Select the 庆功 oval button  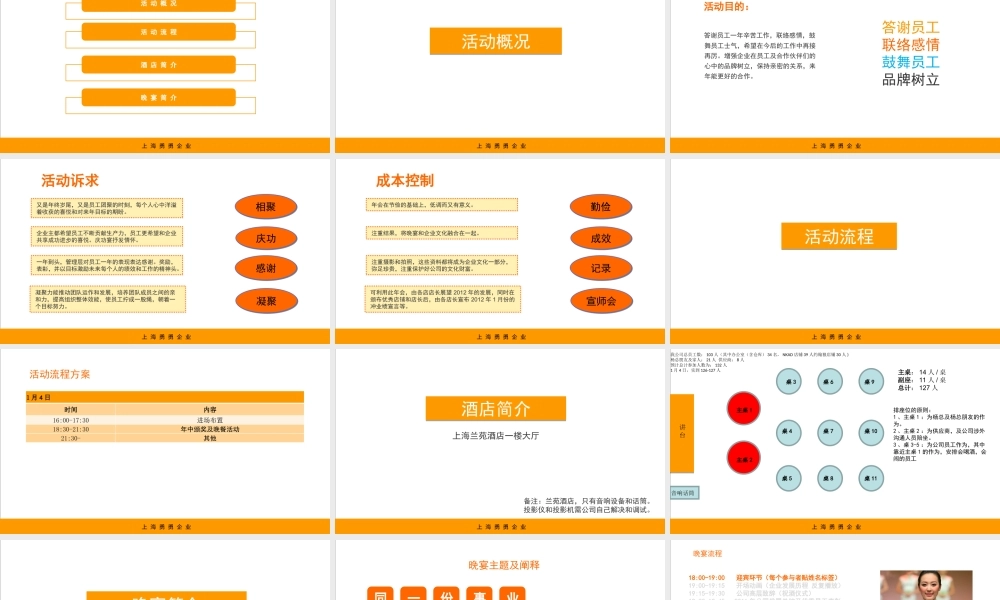tap(266, 238)
